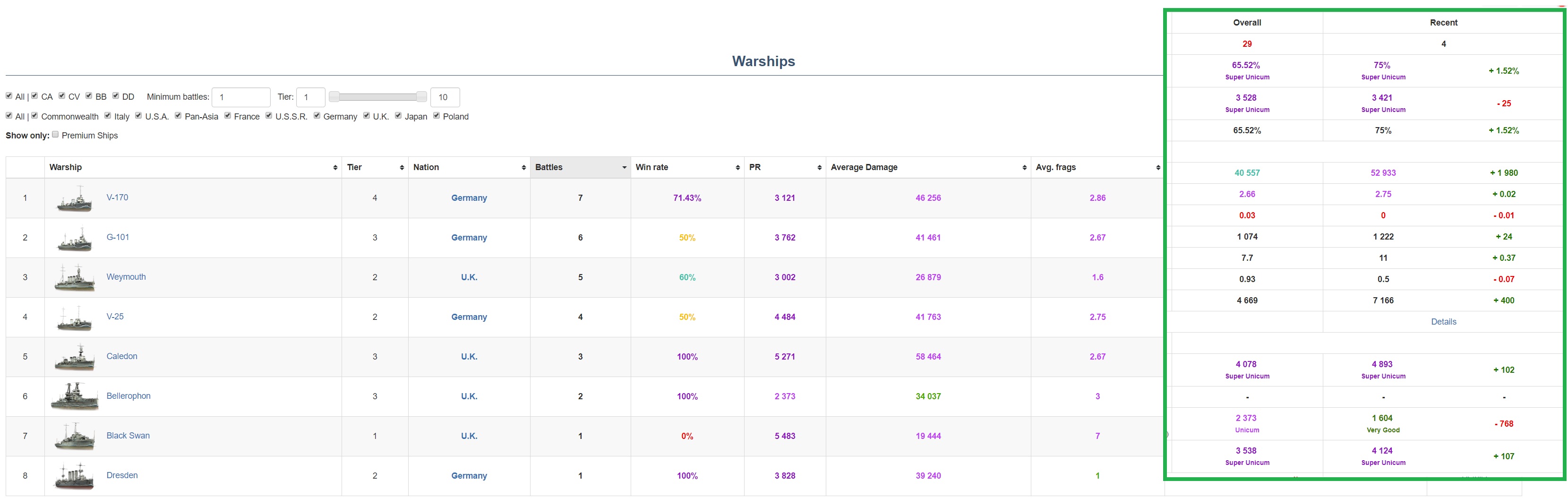This screenshot has height=498, width=1568.
Task: Click the Battles column sort arrow
Action: 625,167
